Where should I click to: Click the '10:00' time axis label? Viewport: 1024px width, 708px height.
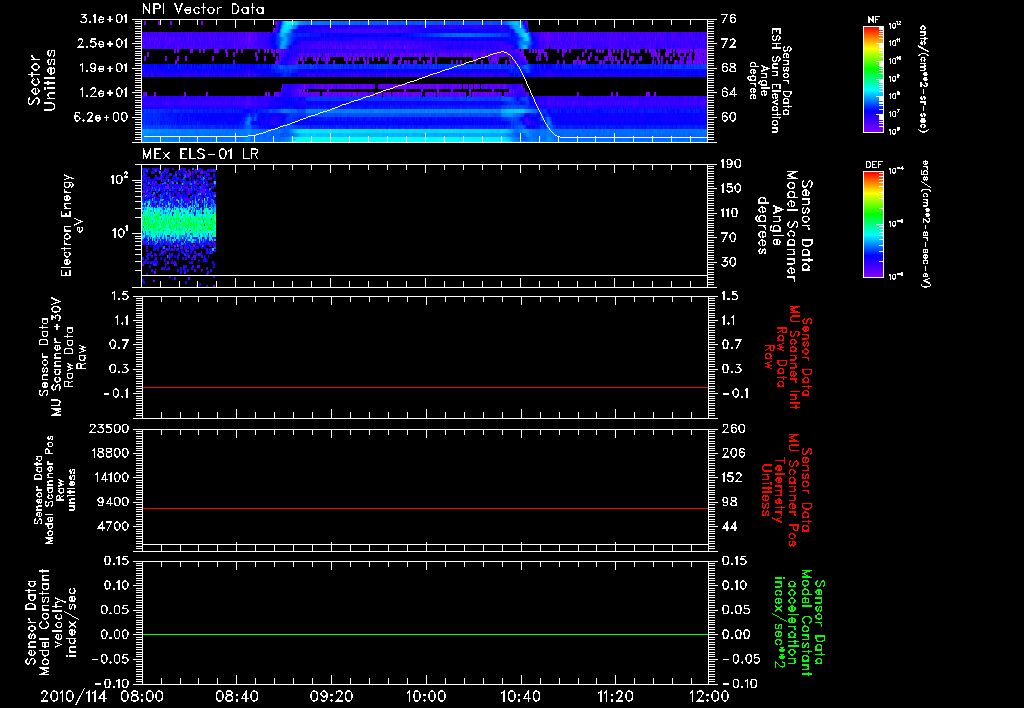tap(426, 696)
